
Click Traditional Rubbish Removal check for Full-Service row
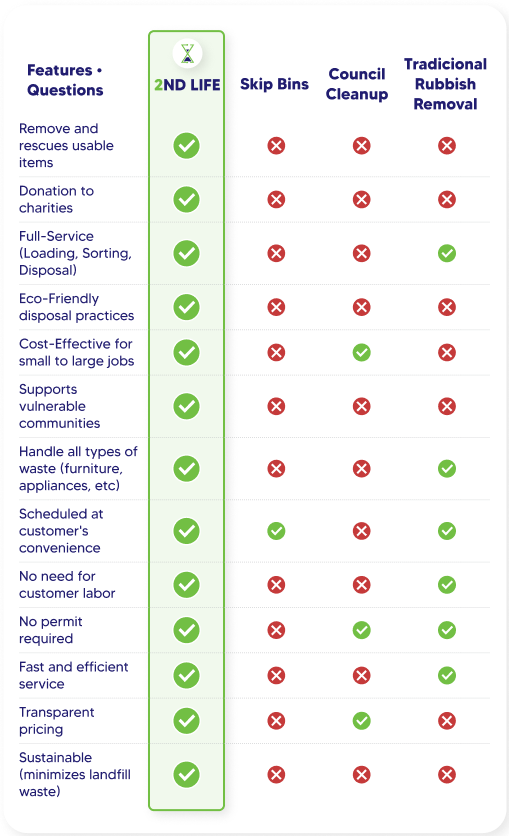click(447, 253)
